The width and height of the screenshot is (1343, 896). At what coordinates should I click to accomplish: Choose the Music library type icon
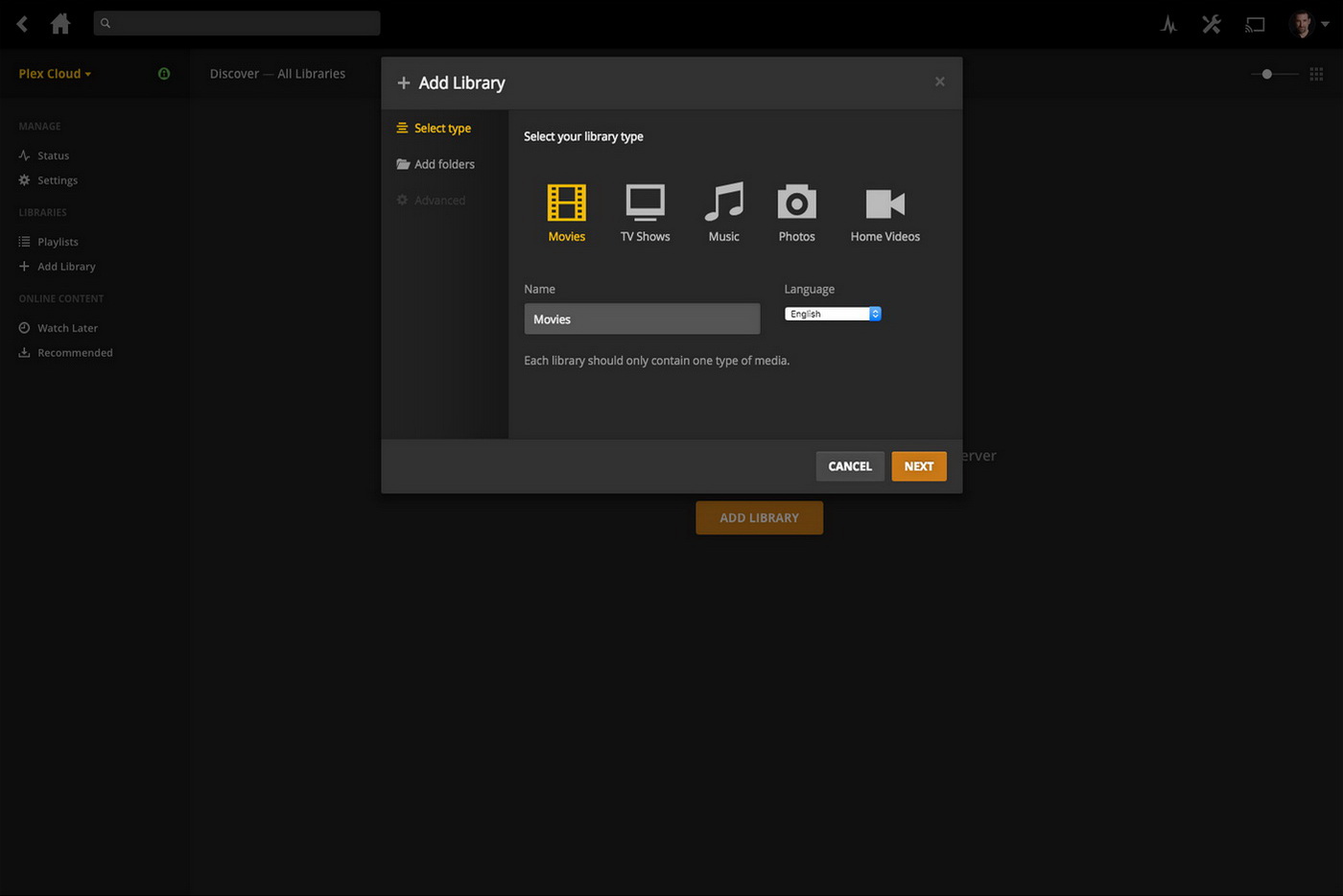(x=724, y=201)
